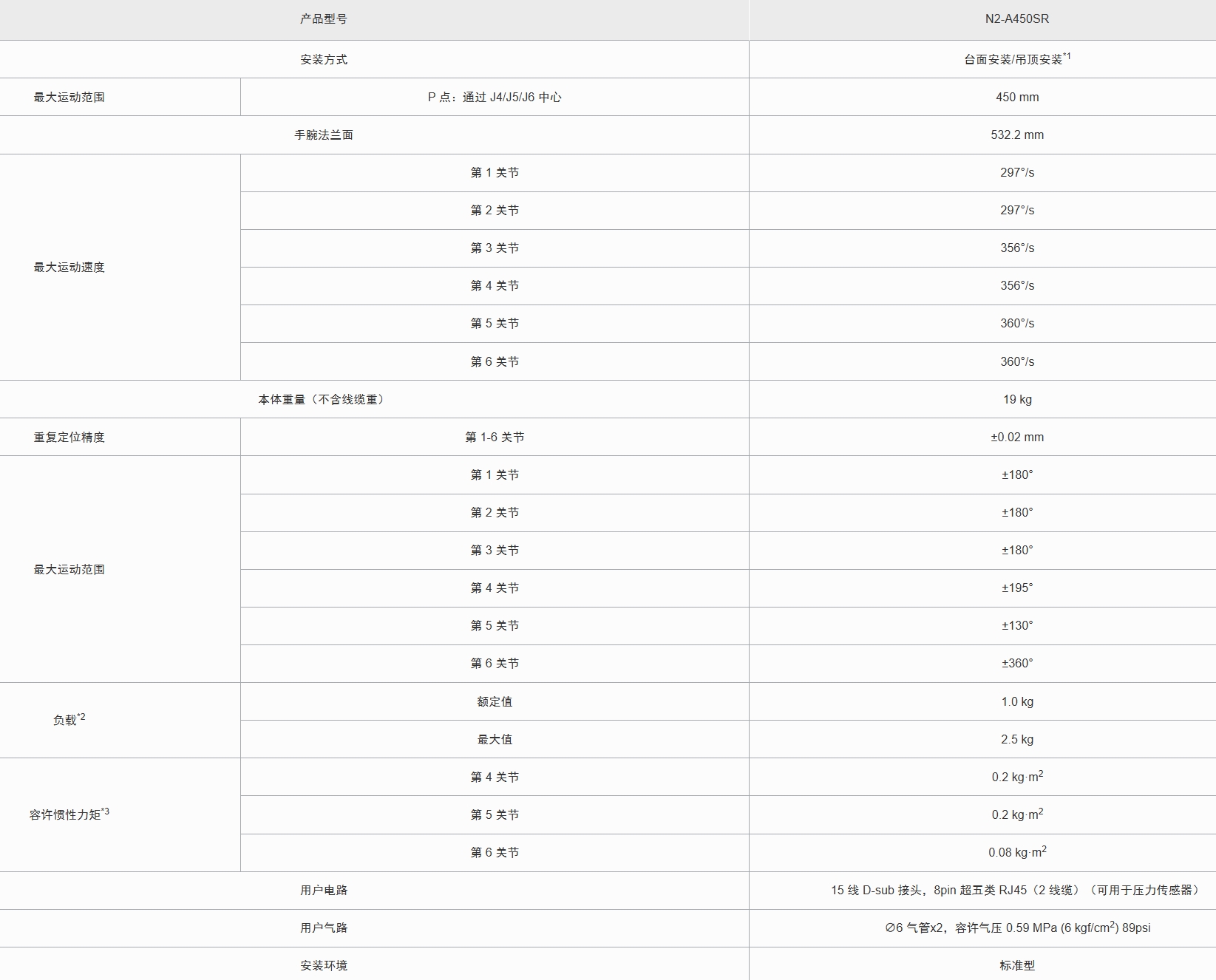Select the 2.5 kg maximum load

click(x=1017, y=739)
